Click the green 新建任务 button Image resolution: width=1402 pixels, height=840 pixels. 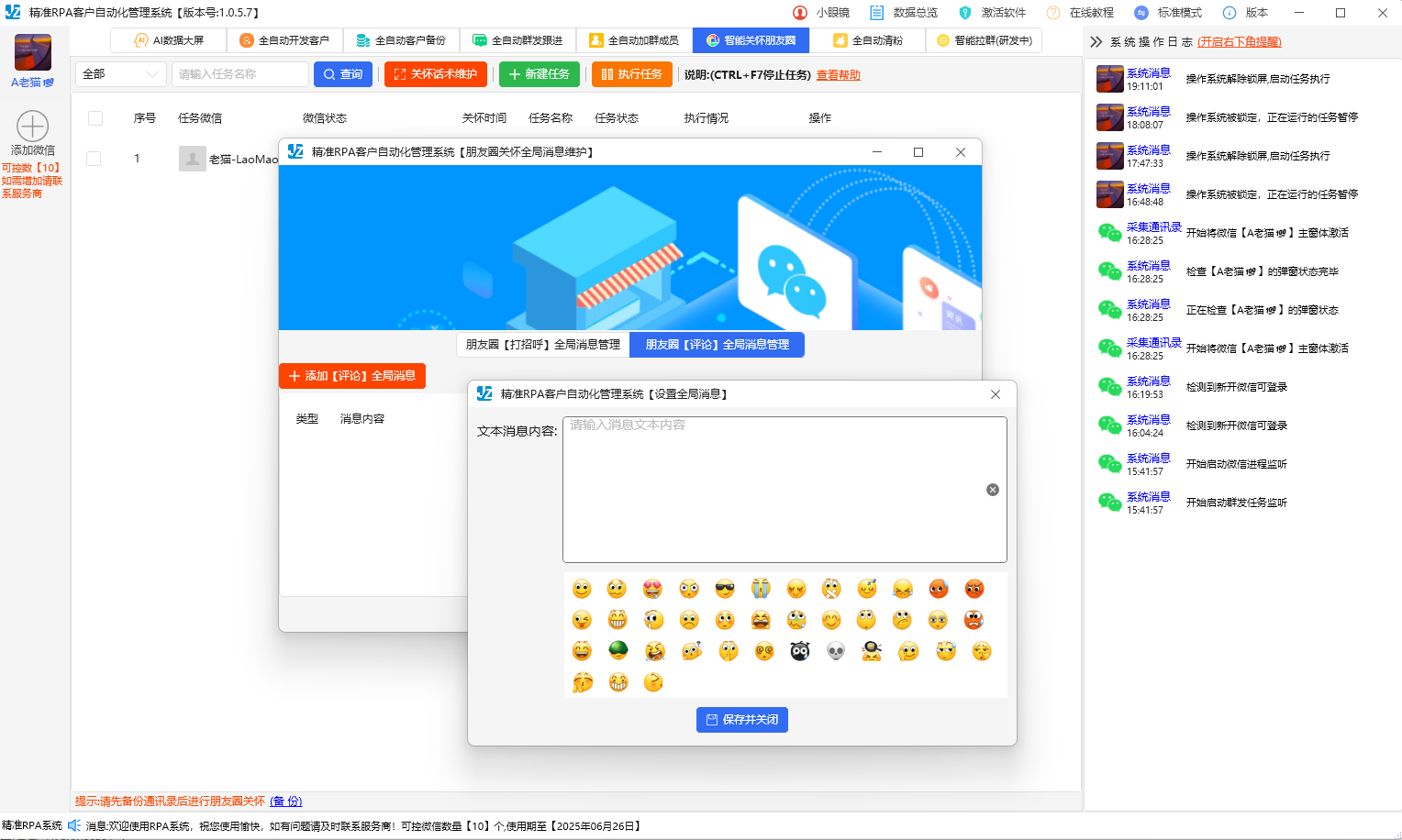tap(540, 74)
